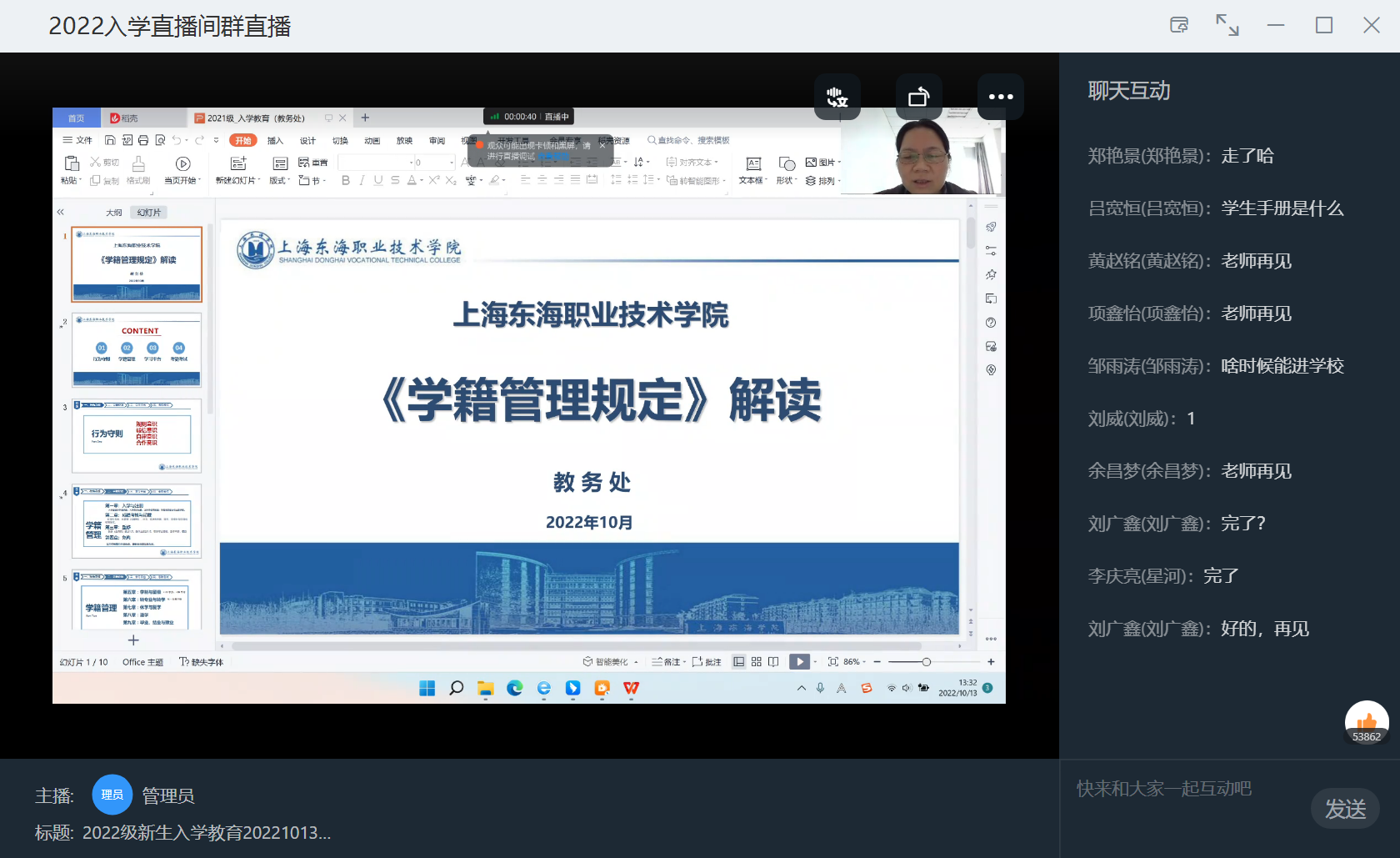The image size is (1400, 858).
Task: Toggle bold formatting in the ribbon
Action: click(346, 180)
